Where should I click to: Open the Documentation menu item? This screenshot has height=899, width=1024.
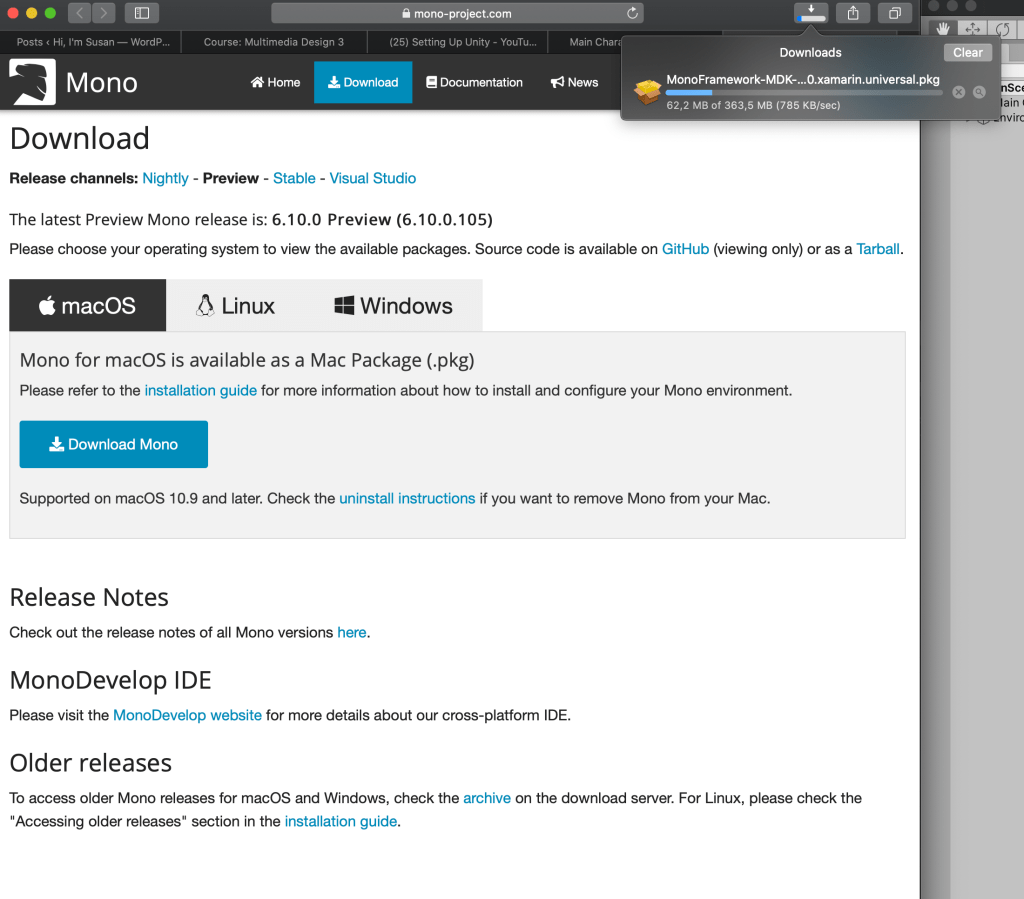point(474,83)
